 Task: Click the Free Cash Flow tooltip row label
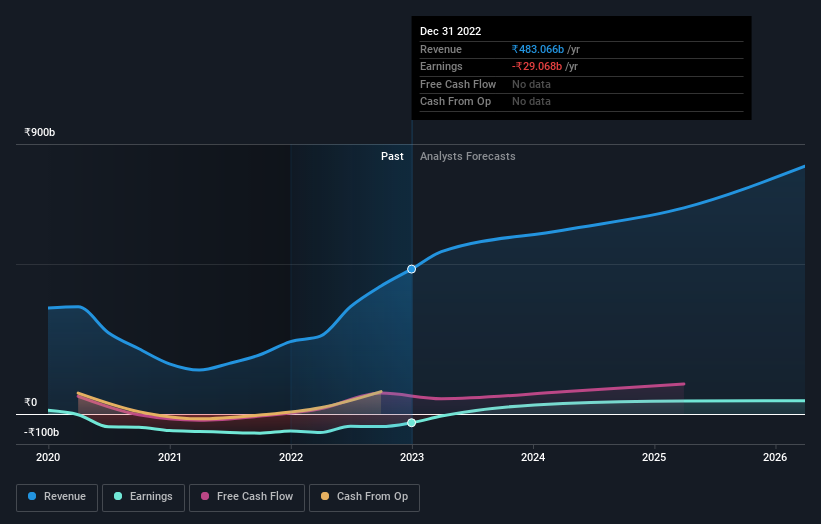pyautogui.click(x=458, y=84)
